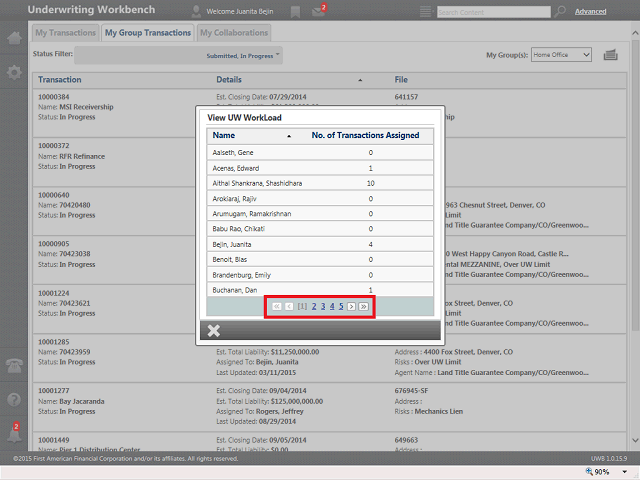640x480 pixels.
Task: Open the mail envelope with badge
Action: point(319,11)
